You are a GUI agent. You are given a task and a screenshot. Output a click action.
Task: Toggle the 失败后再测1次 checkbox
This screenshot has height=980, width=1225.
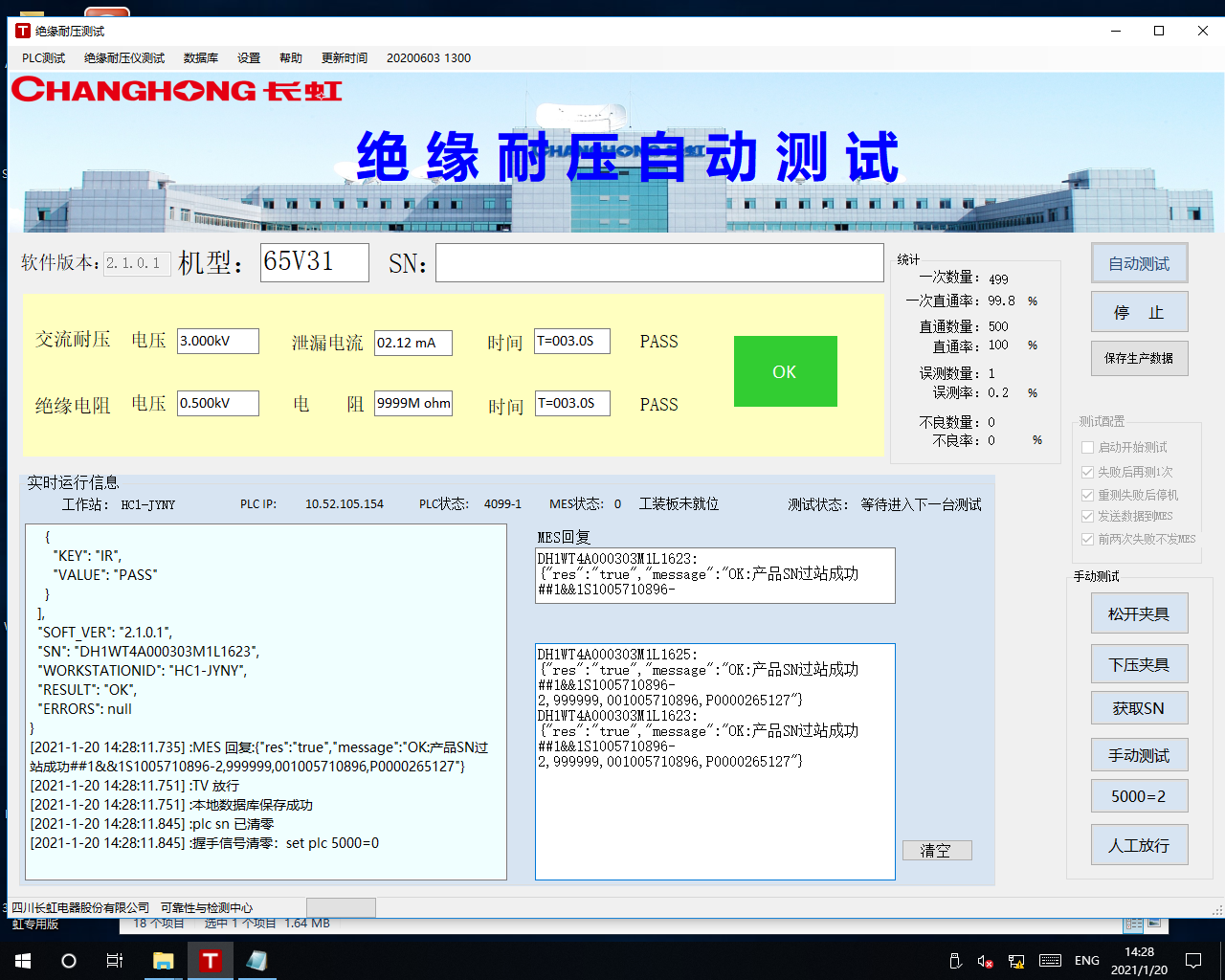[1087, 472]
